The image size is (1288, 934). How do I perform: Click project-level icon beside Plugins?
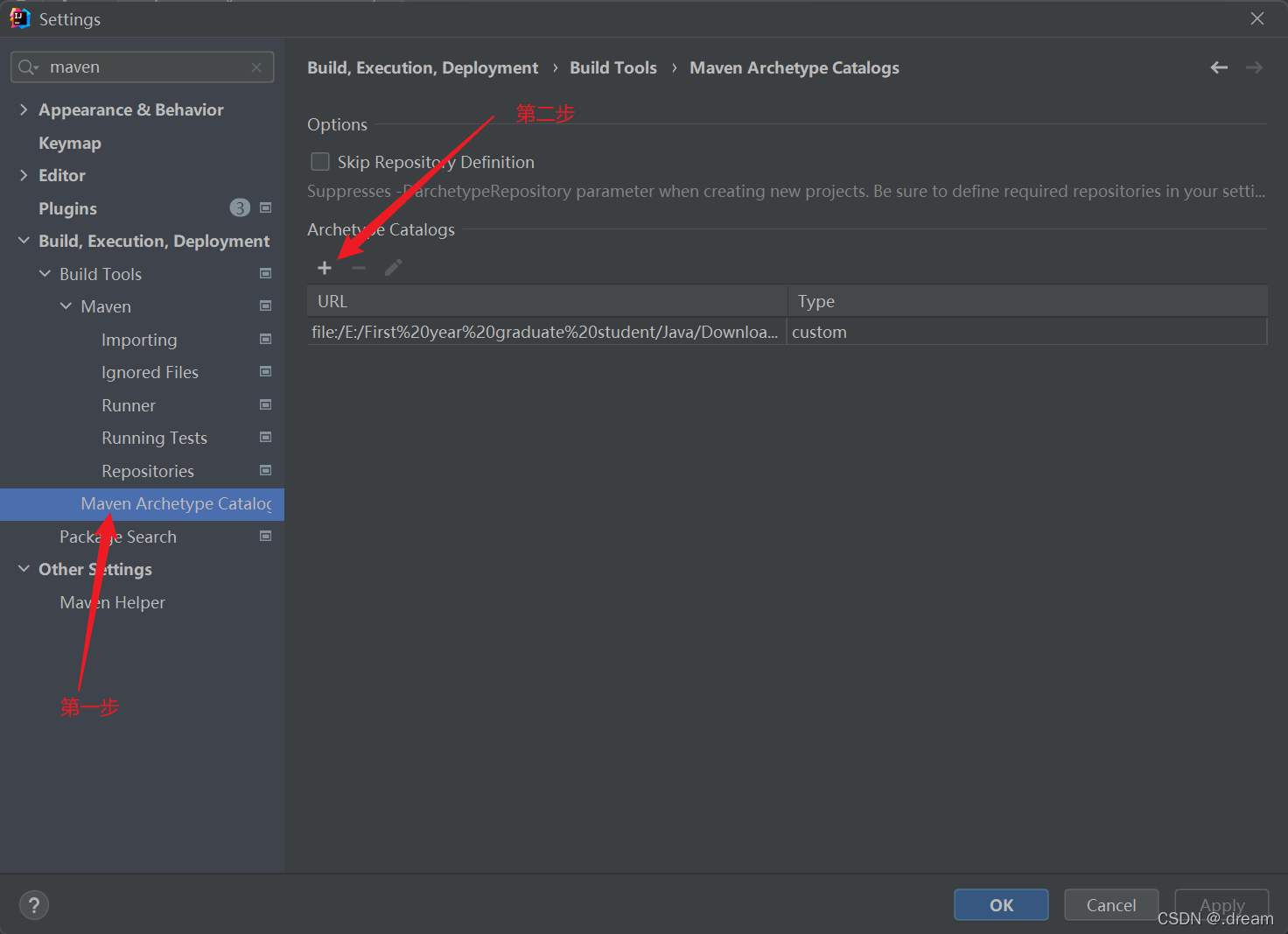pos(265,207)
